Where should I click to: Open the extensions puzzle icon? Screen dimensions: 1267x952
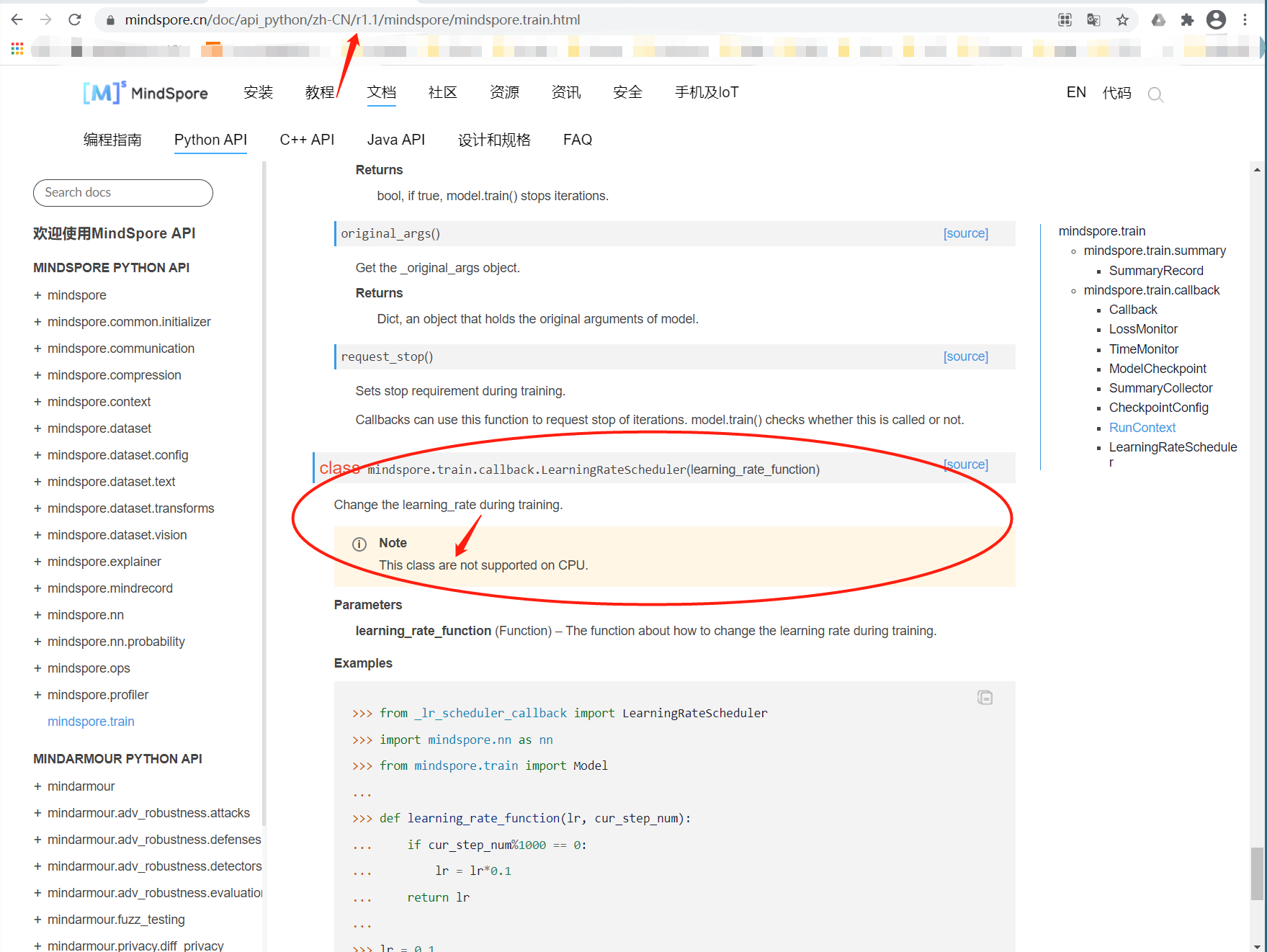pos(1187,20)
